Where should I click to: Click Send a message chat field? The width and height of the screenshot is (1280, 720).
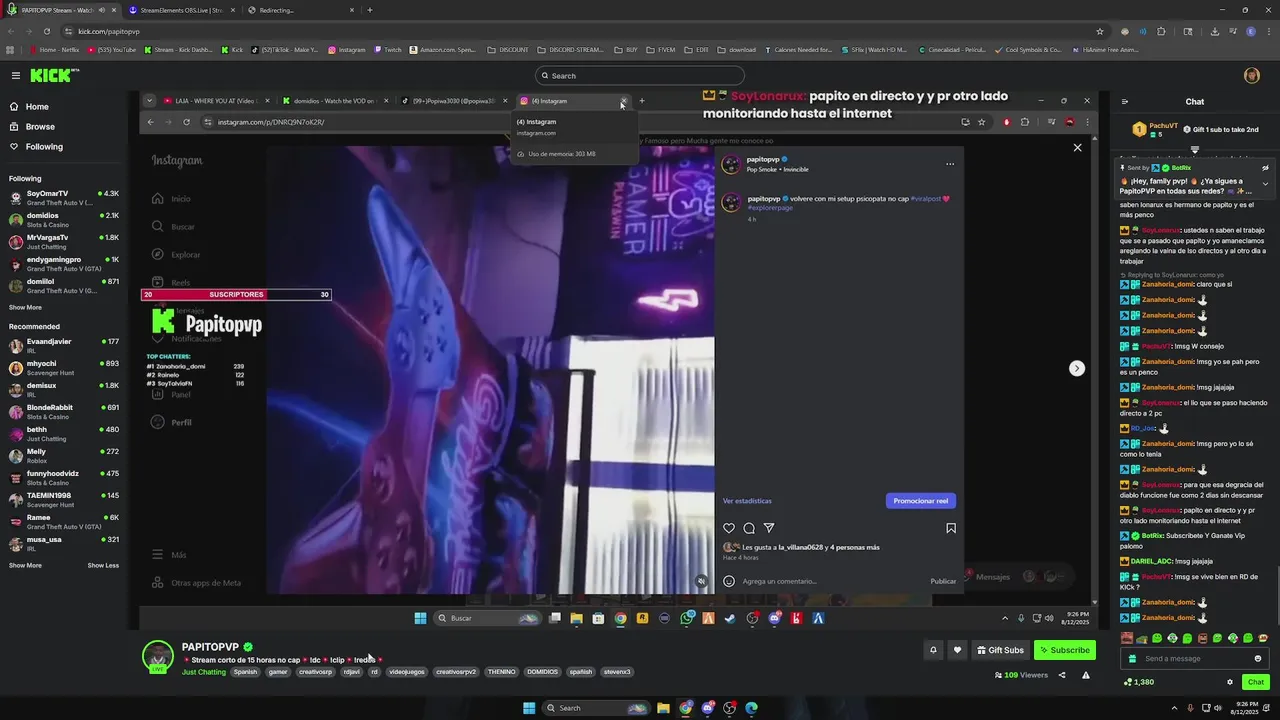[x=1195, y=659]
